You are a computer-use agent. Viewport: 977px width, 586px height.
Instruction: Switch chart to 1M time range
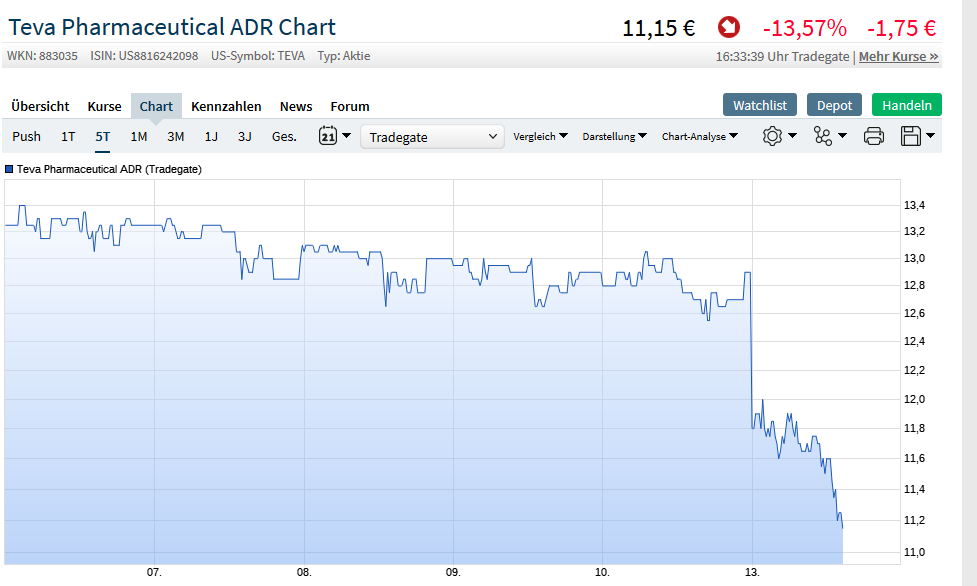point(138,136)
